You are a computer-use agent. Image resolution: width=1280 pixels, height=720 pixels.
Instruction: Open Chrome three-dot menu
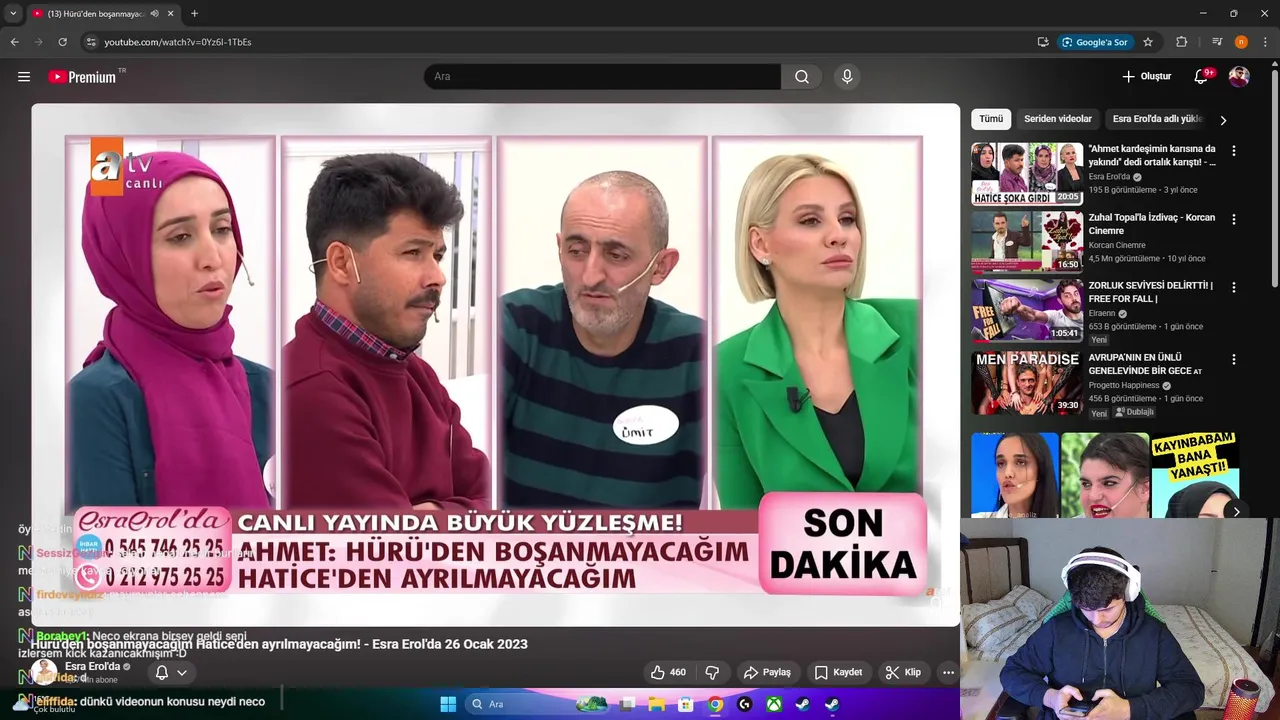[1265, 42]
